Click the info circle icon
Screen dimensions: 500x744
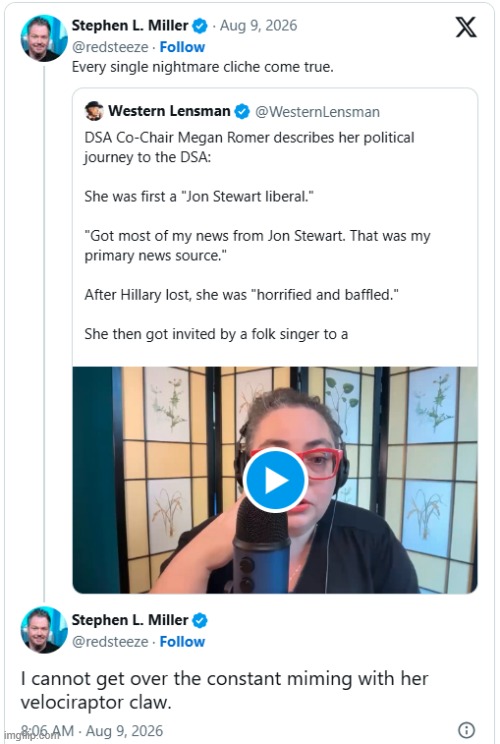coord(466,729)
